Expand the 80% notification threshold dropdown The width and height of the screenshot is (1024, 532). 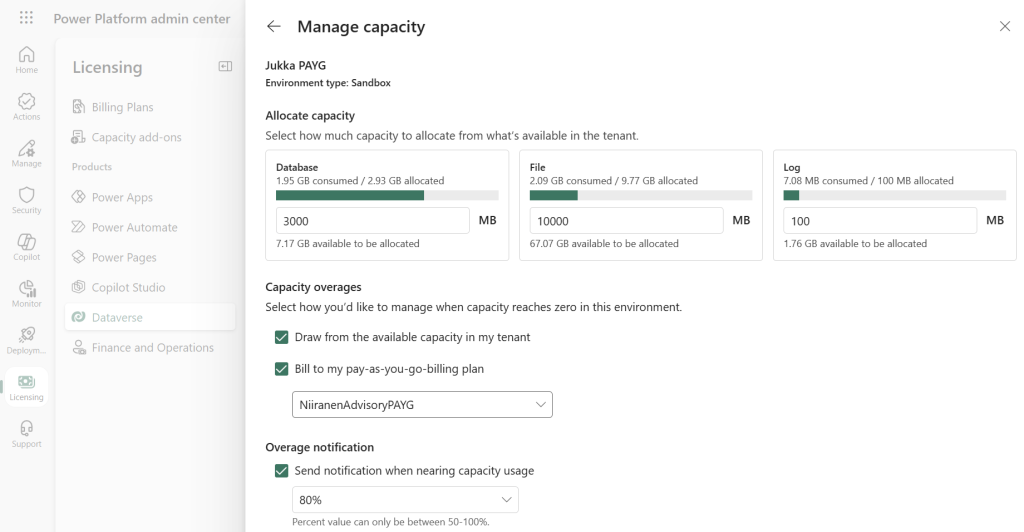[405, 500]
